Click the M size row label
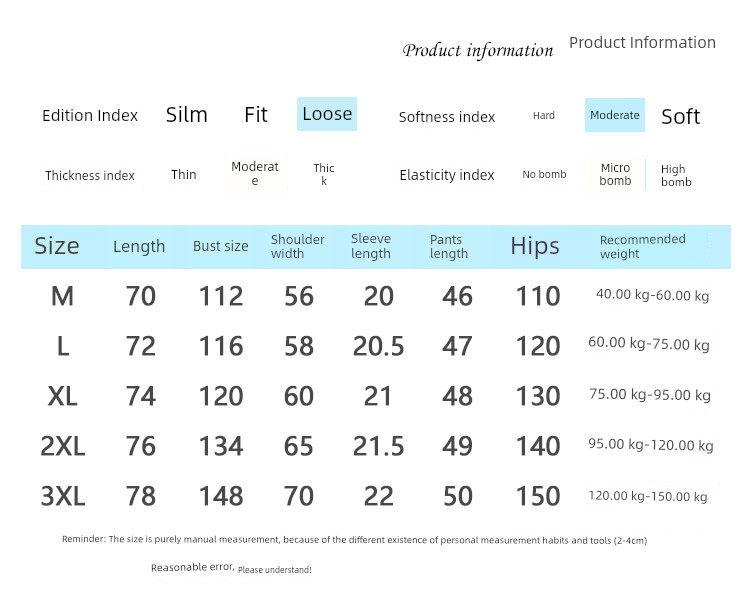This screenshot has height=592, width=750. pos(62,296)
